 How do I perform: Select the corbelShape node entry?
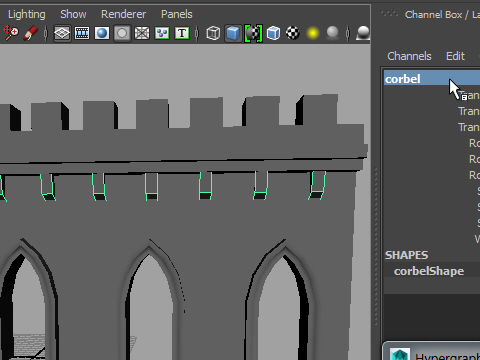pos(429,271)
